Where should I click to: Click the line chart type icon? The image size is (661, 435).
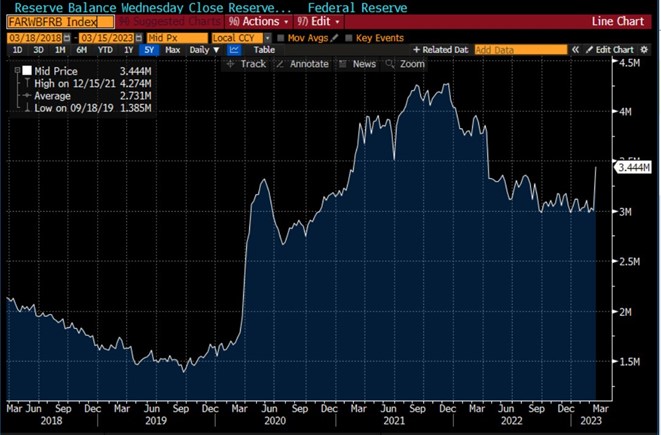[238, 49]
